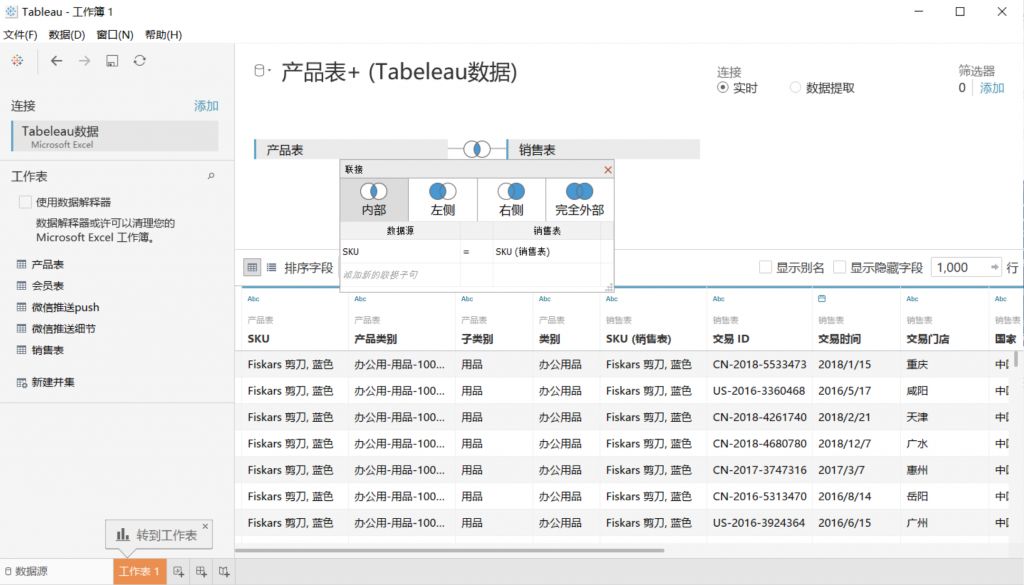
Task: Click 添加新的联接子句 placeholder row
Action: (400, 275)
